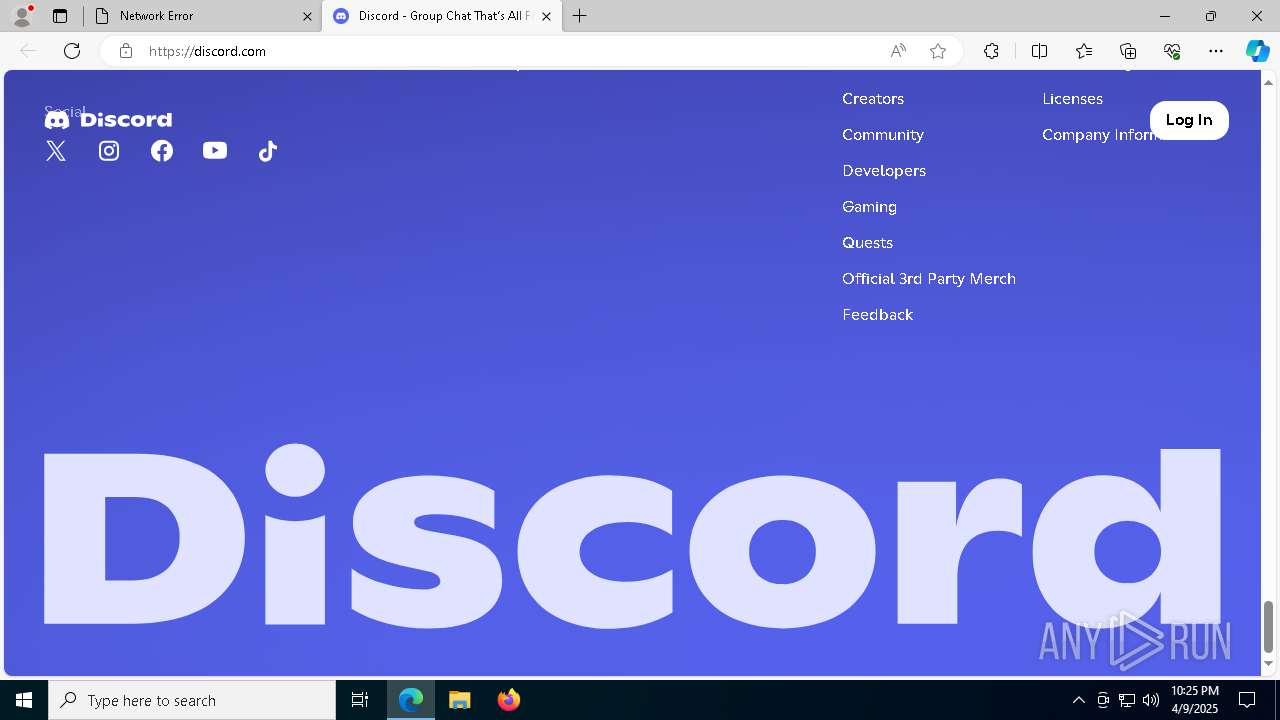Open the Windows Start menu
This screenshot has width=1280, height=720.
point(24,700)
